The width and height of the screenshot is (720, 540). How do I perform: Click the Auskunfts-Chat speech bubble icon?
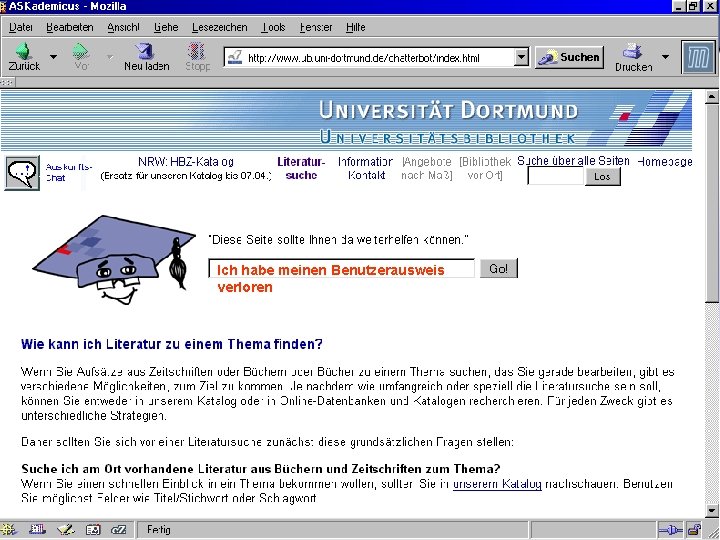coord(22,173)
